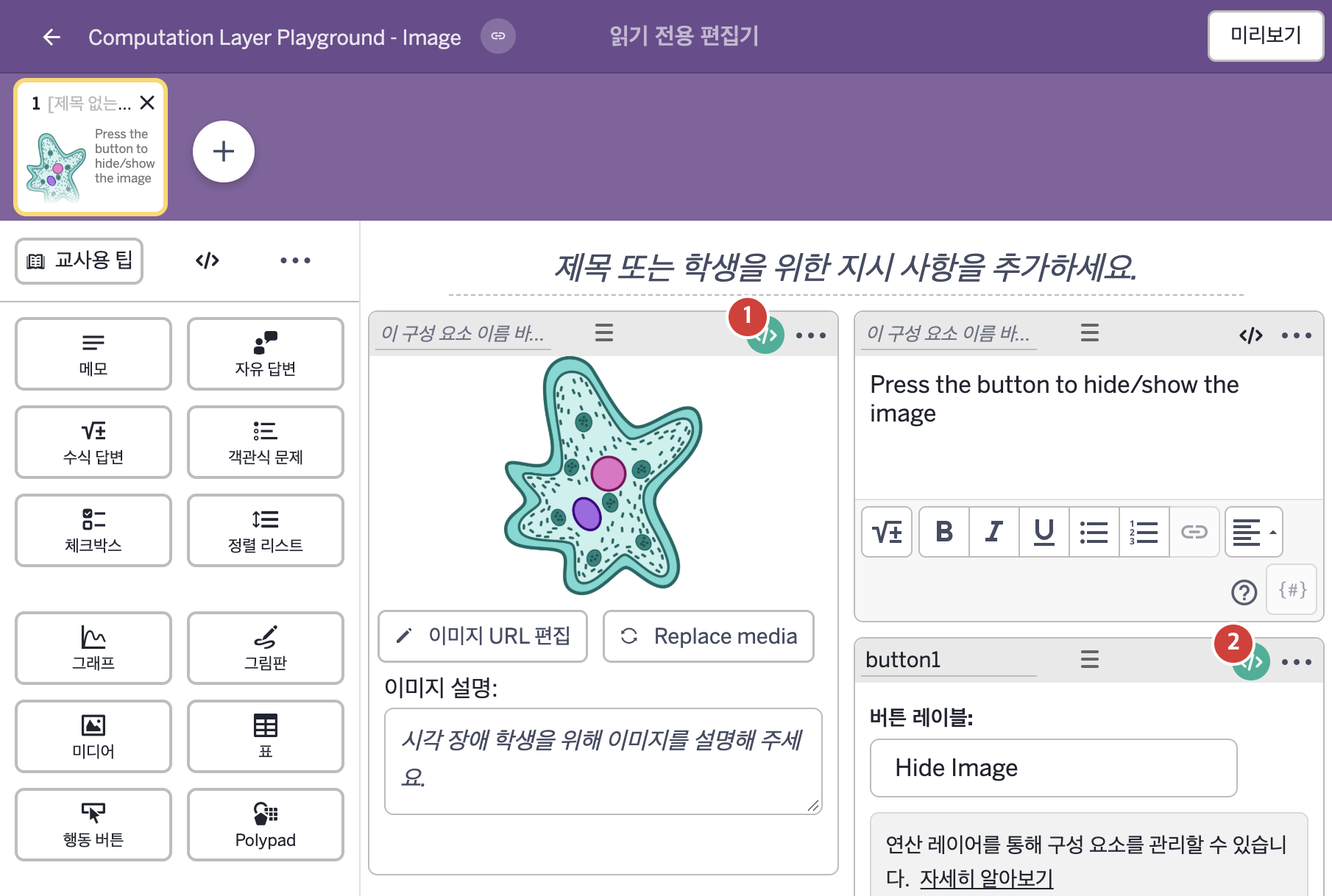Add a 수식 답변 math response component
This screenshot has height=896, width=1332.
click(93, 442)
